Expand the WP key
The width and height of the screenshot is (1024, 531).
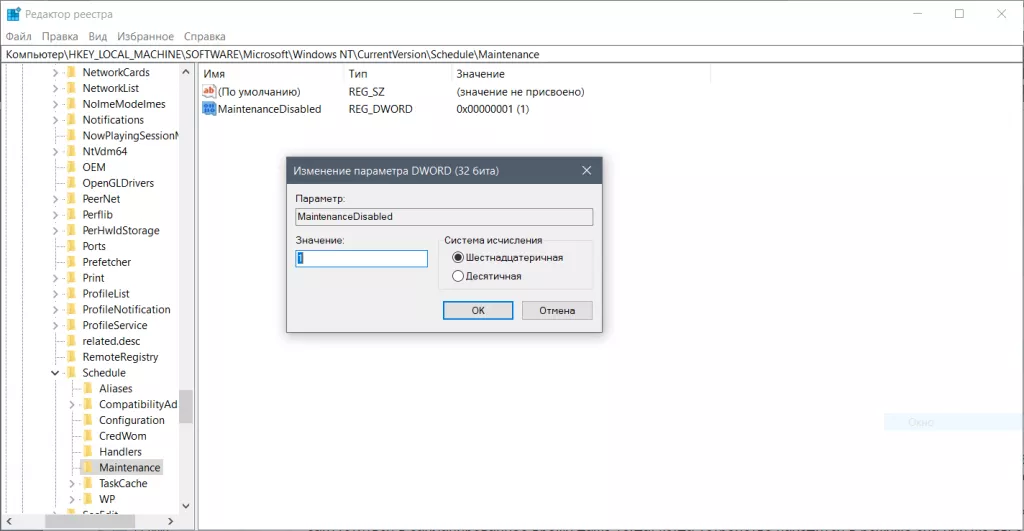(72, 499)
